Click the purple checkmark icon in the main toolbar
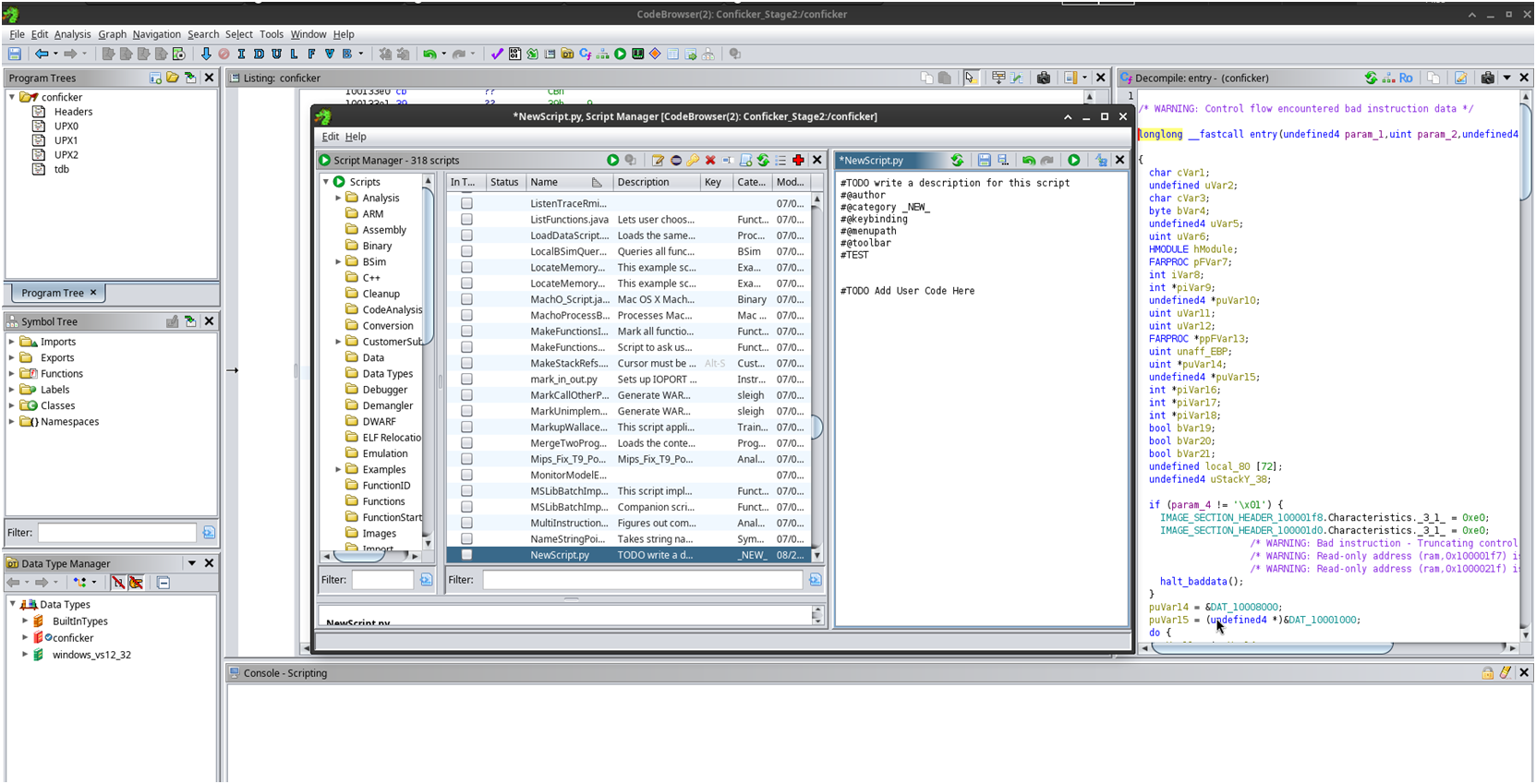Image resolution: width=1536 pixels, height=784 pixels. (497, 54)
